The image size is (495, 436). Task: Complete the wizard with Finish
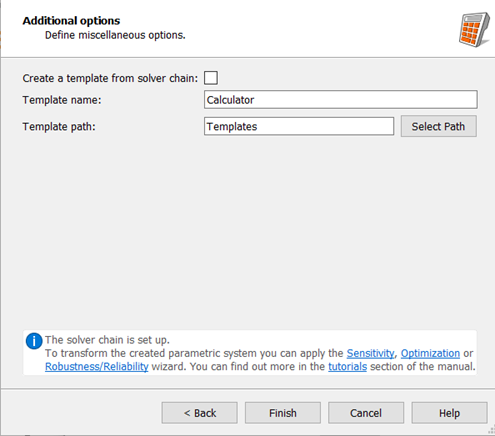(x=283, y=413)
